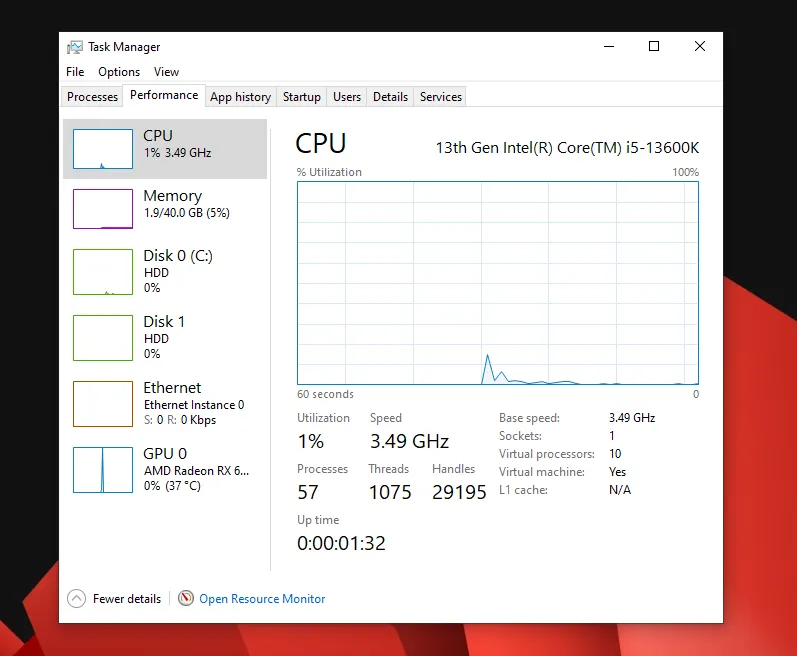The height and width of the screenshot is (656, 797).
Task: Click the Task Manager title bar icon
Action: 75,47
